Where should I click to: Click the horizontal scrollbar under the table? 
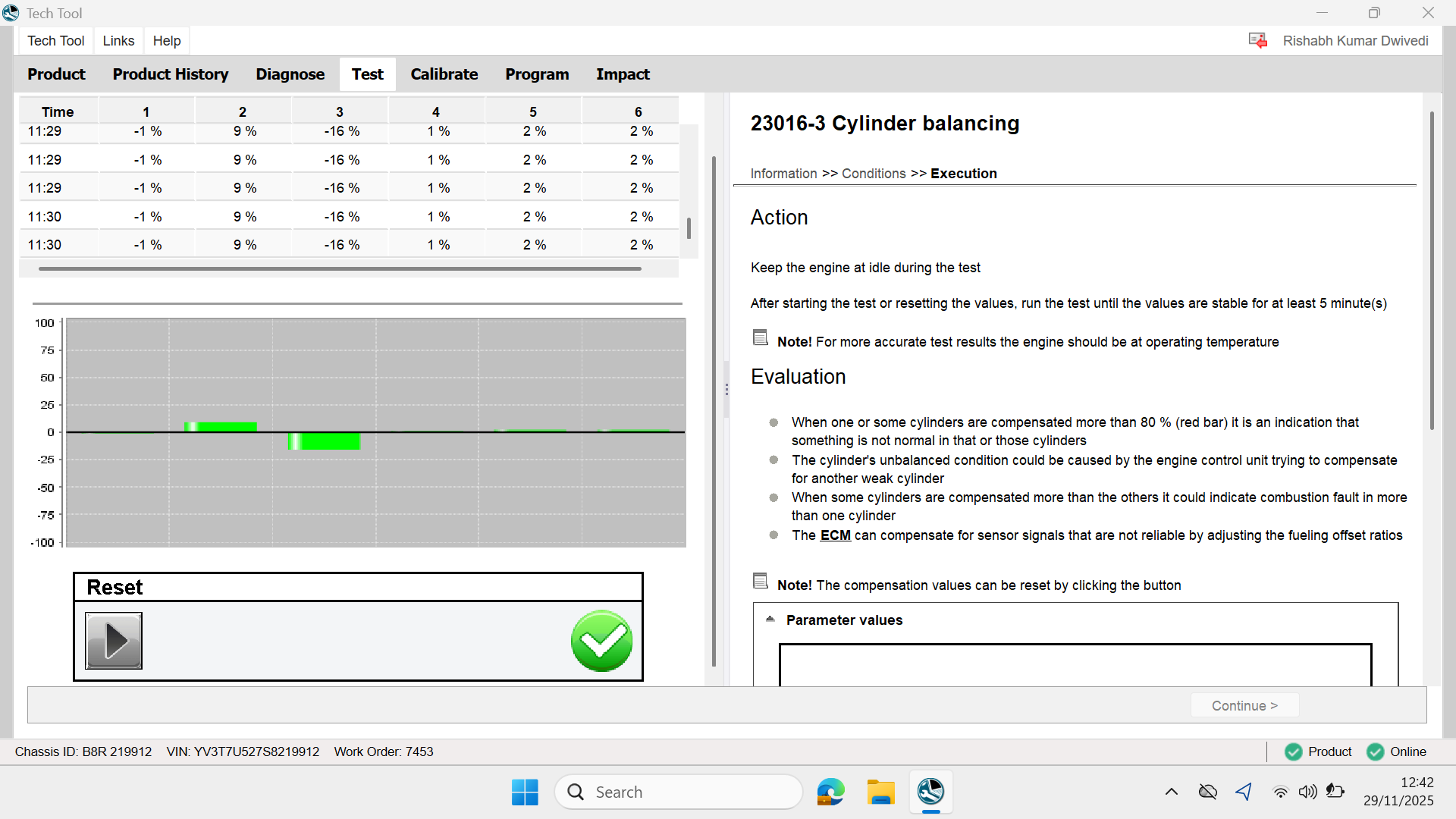point(340,268)
